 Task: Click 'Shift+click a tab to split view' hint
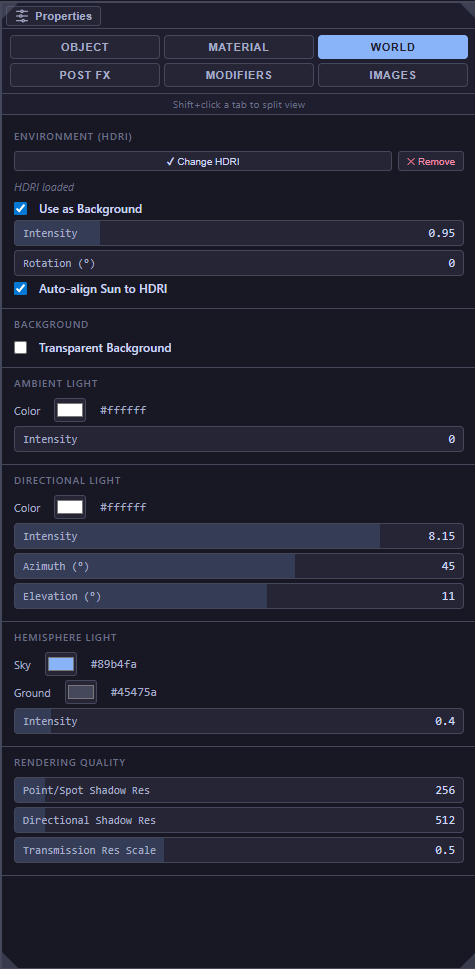coord(238,105)
